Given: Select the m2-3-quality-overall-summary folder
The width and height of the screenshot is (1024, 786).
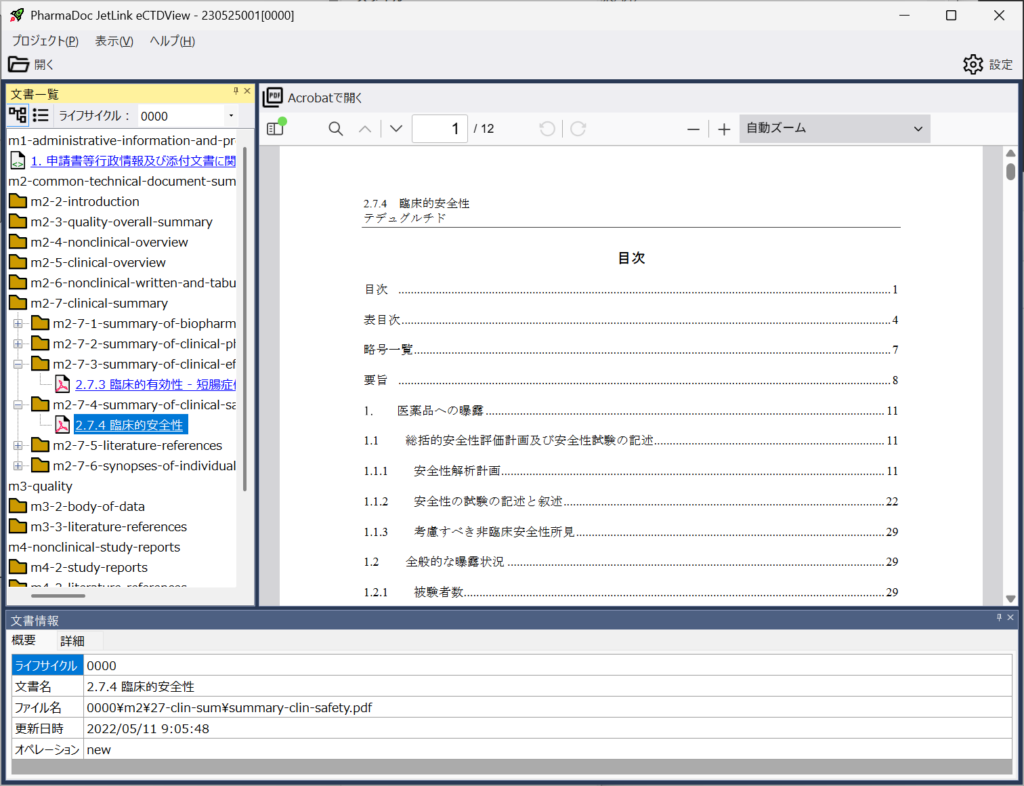Looking at the screenshot, I should pos(121,222).
